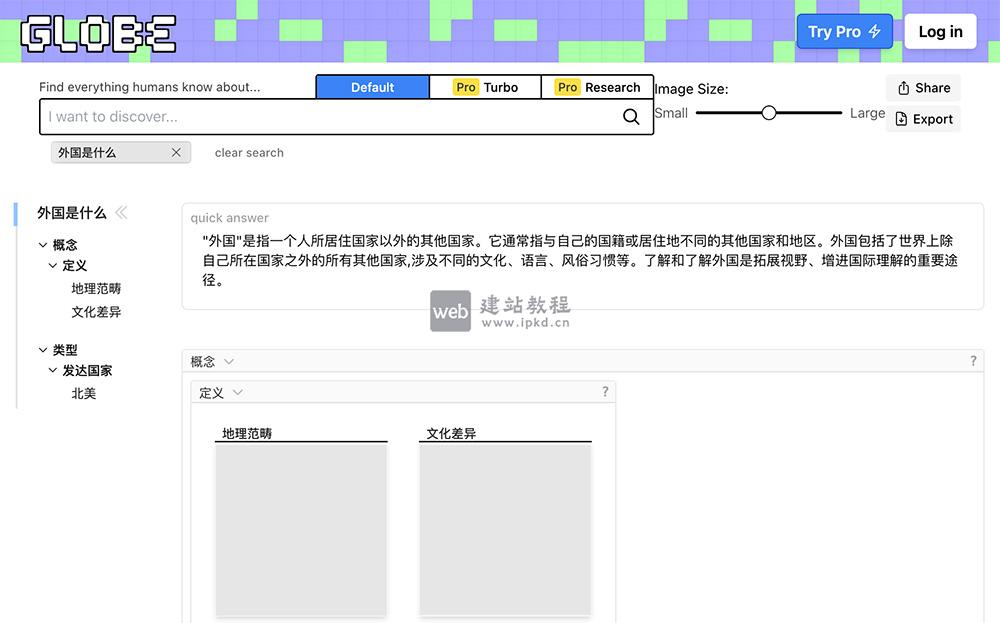The width and height of the screenshot is (1000, 623).
Task: Select the Default search mode
Action: [372, 87]
